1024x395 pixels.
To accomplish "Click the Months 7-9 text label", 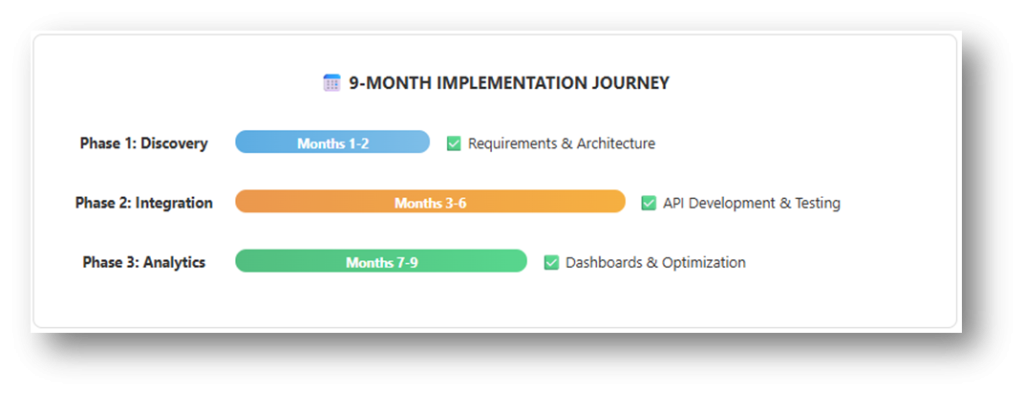I will tap(382, 262).
